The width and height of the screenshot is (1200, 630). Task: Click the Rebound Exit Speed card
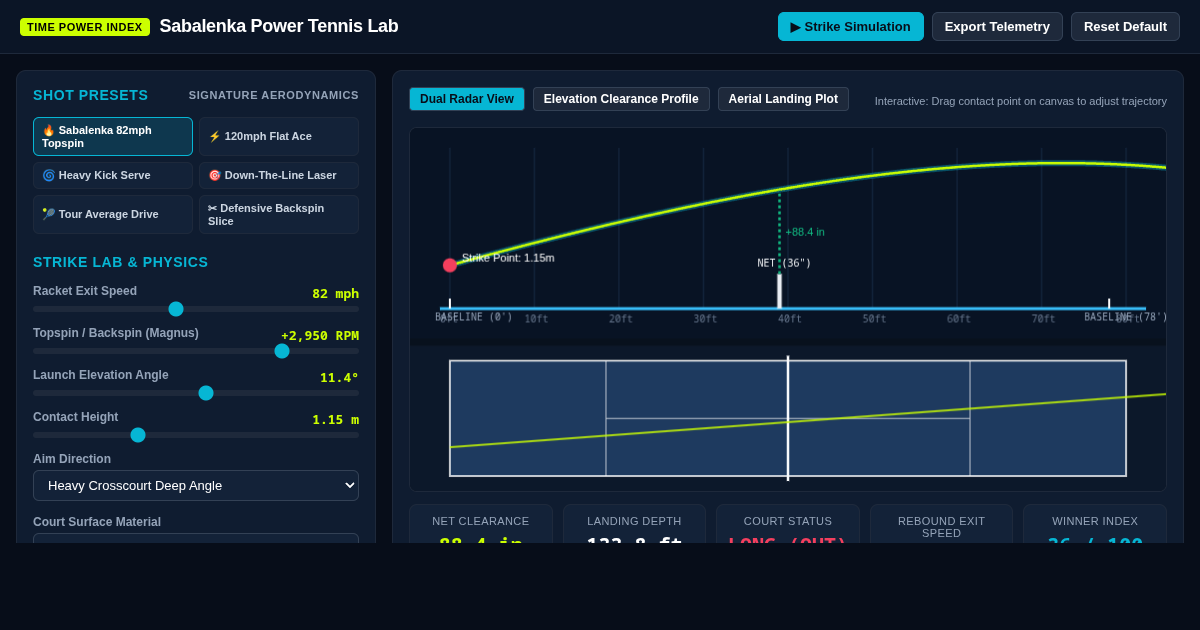tap(941, 524)
